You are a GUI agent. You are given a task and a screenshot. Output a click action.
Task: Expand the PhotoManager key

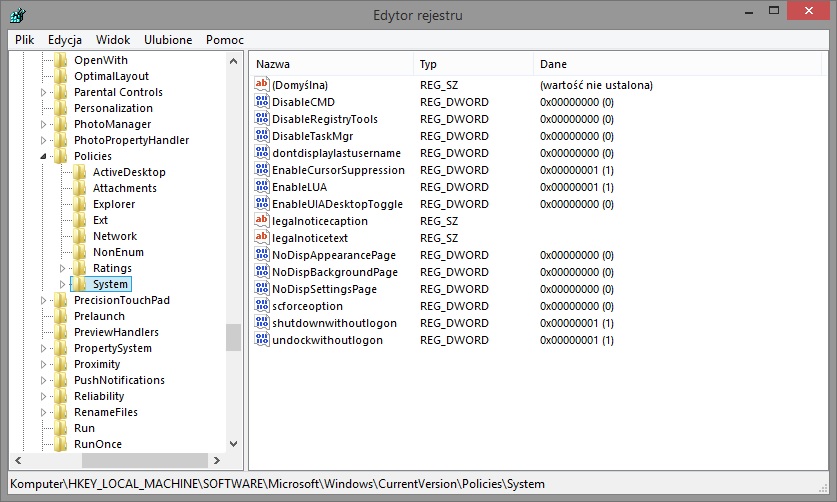pyautogui.click(x=43, y=124)
